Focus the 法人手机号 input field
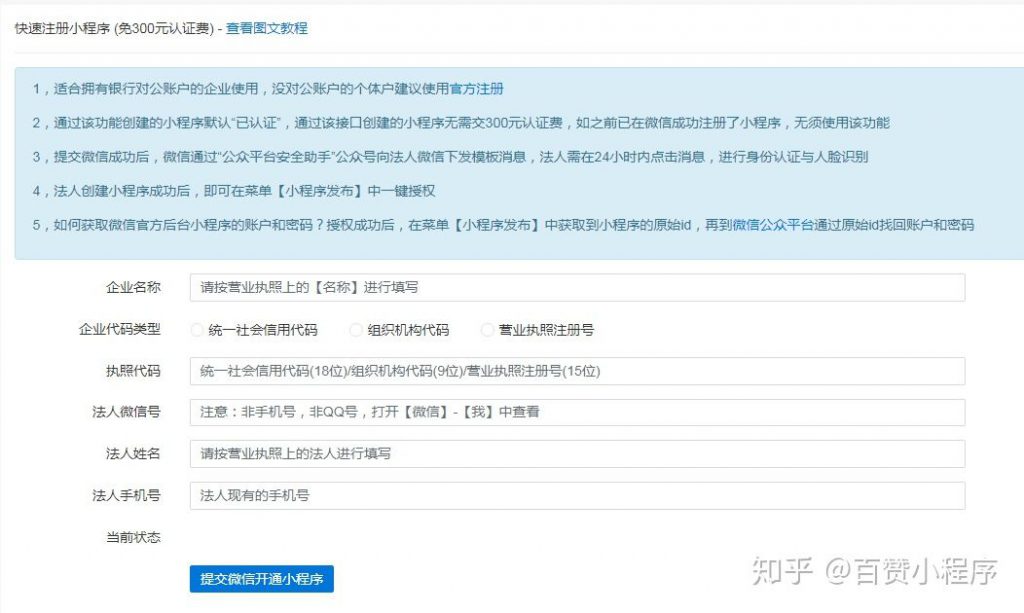1024x613 pixels. tap(577, 496)
